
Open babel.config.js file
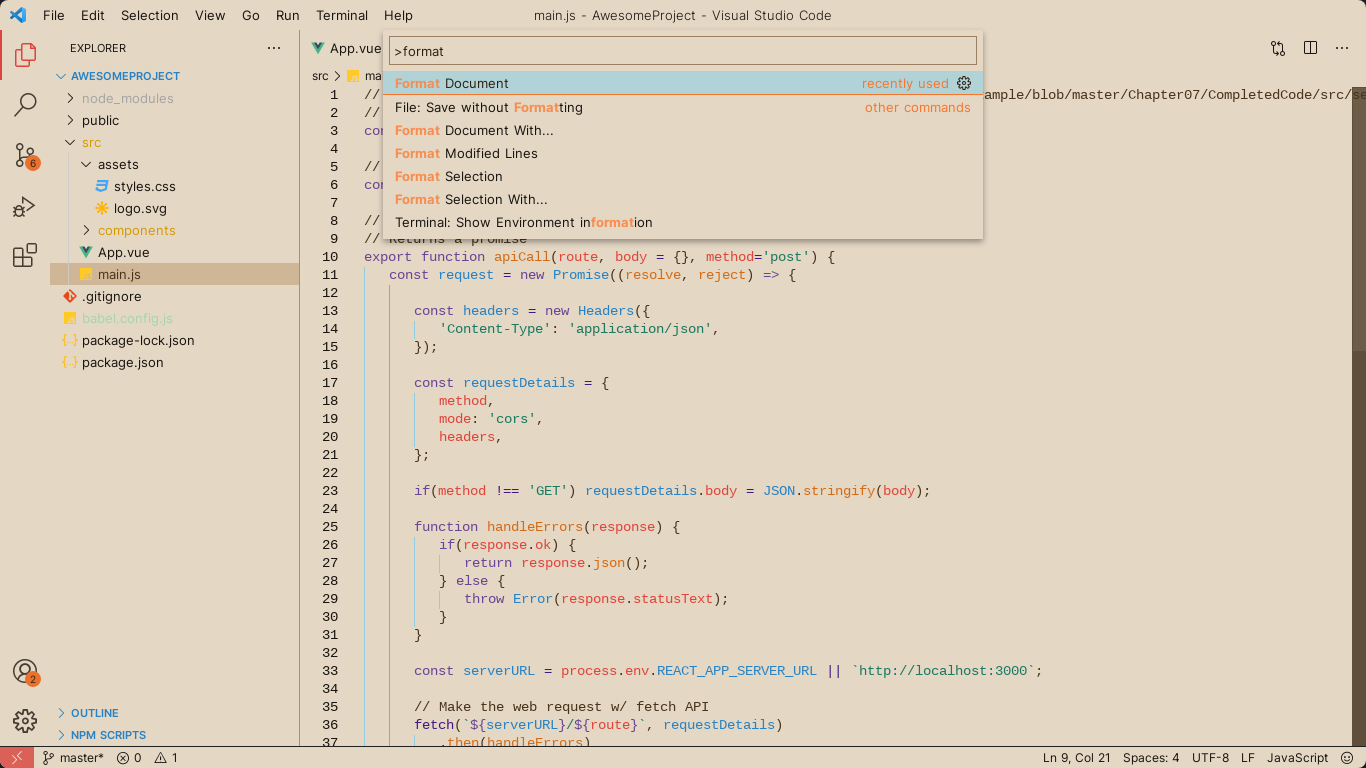pyautogui.click(x=127, y=318)
